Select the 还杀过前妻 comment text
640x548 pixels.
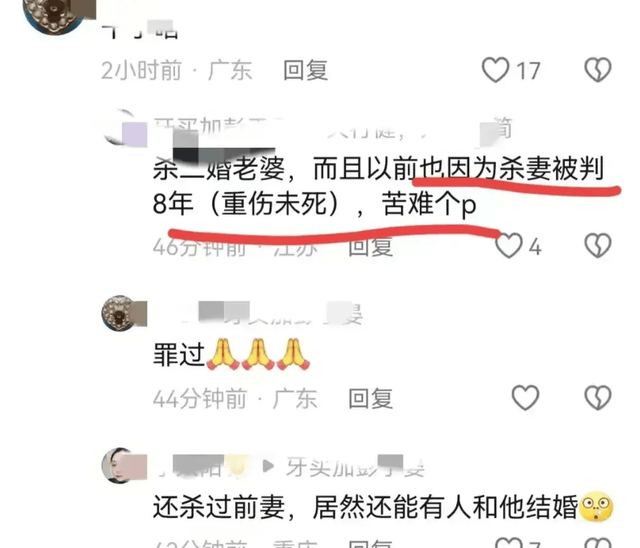[x=383, y=507]
